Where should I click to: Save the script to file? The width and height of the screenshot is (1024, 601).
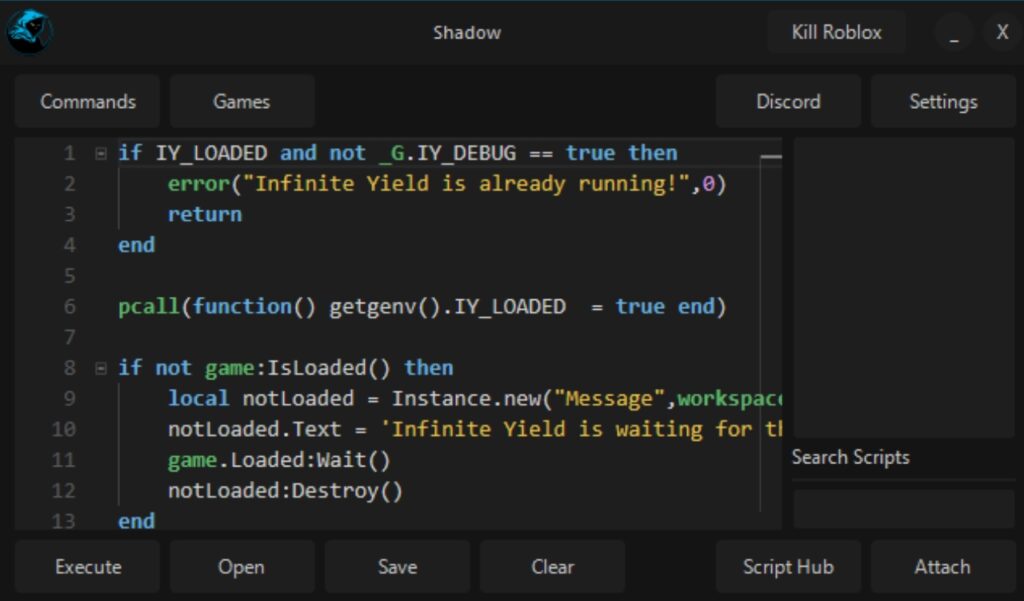tap(397, 566)
